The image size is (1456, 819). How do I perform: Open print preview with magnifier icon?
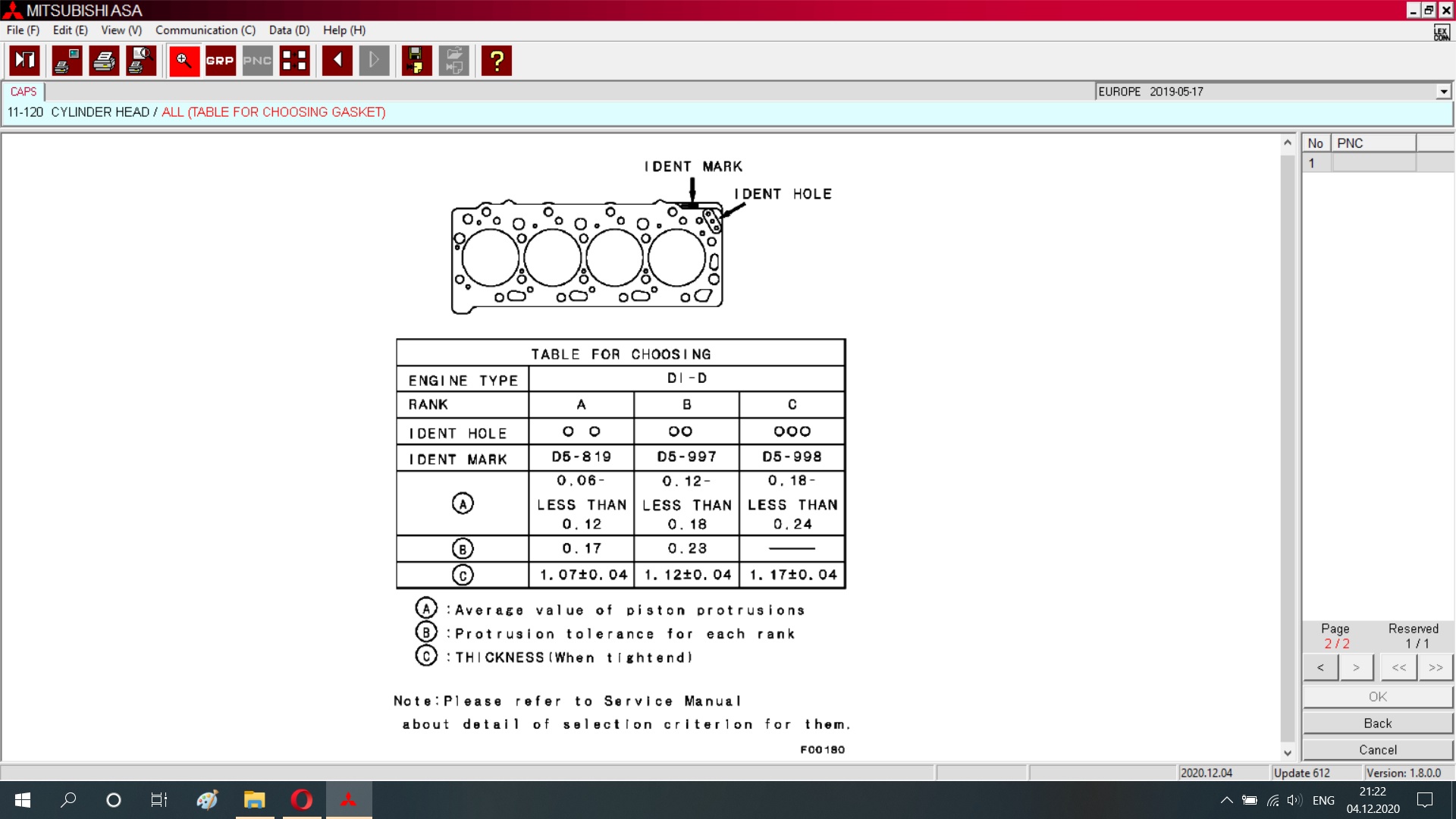[x=141, y=61]
